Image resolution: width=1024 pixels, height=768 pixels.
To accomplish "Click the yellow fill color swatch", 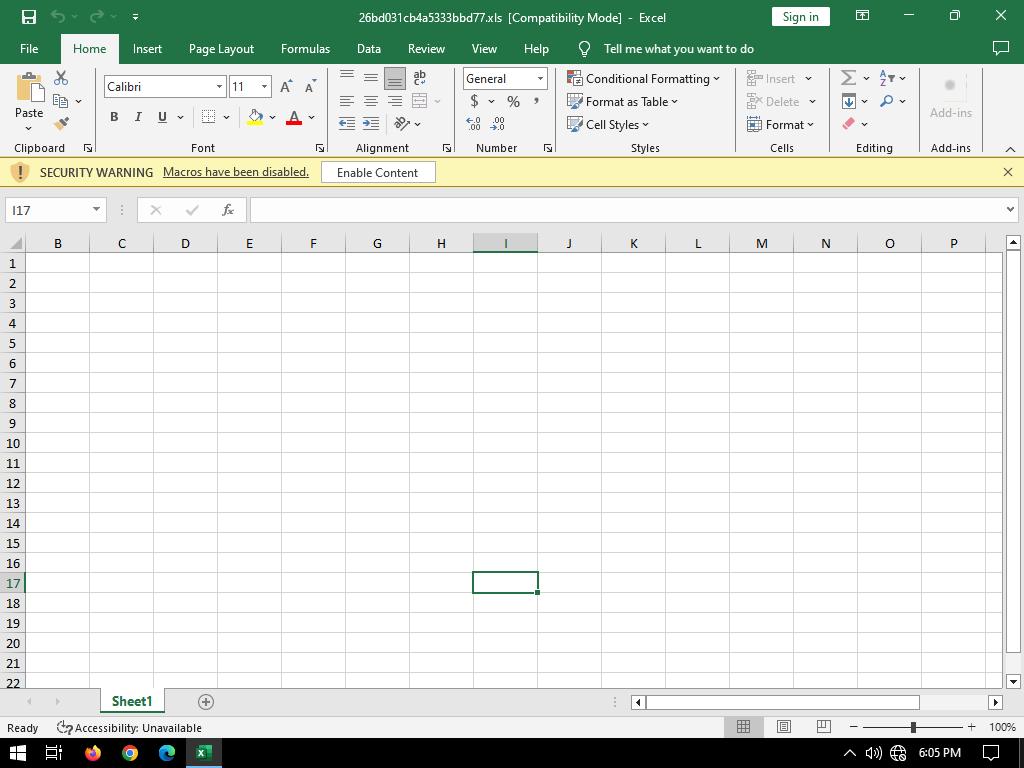I will click(255, 118).
